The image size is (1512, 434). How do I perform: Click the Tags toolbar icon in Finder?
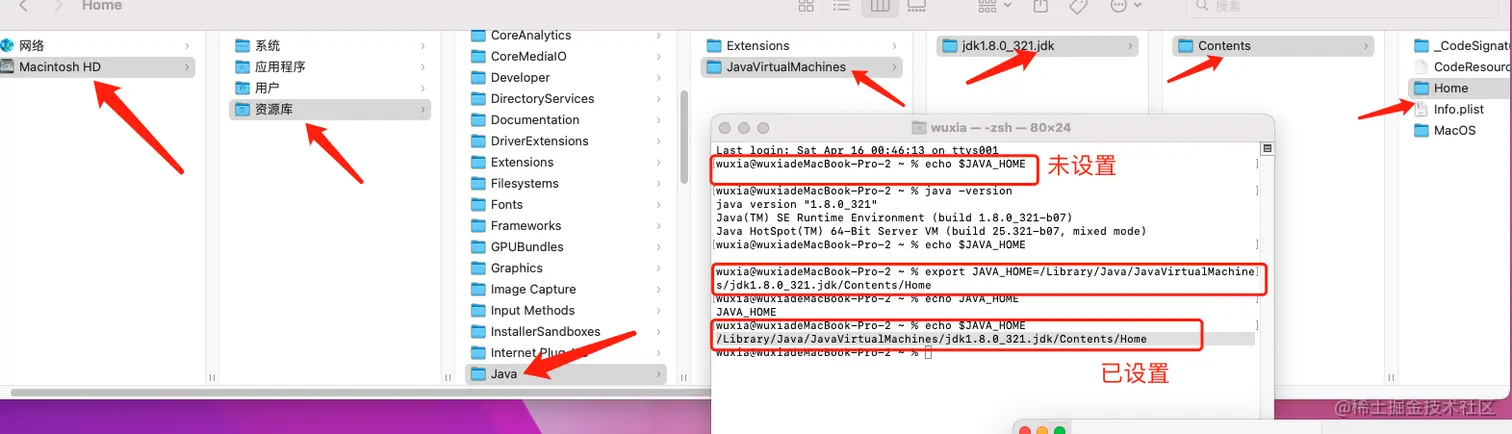click(1078, 6)
